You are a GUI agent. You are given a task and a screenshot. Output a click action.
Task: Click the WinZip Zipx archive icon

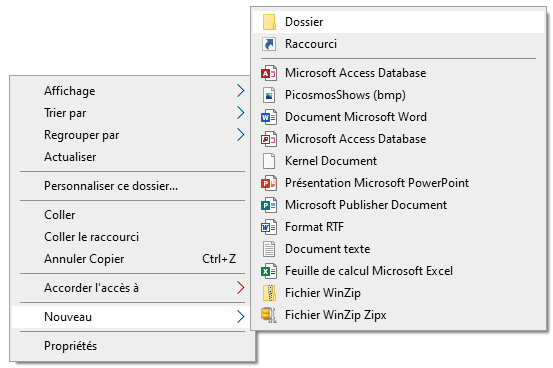(269, 315)
